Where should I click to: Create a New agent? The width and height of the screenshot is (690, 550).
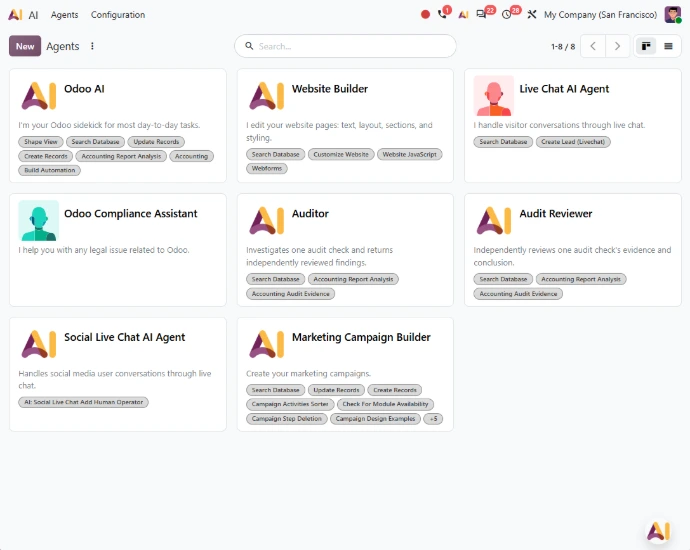tap(25, 46)
